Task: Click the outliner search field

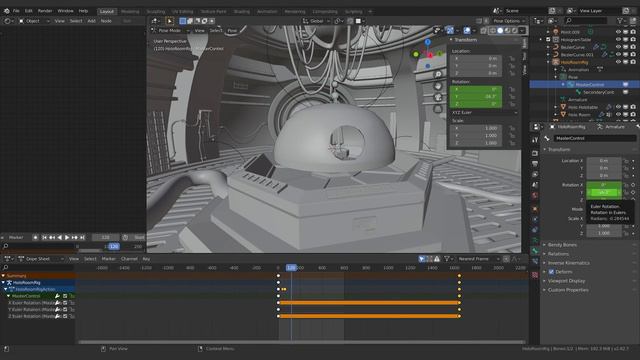Action: (x=587, y=20)
